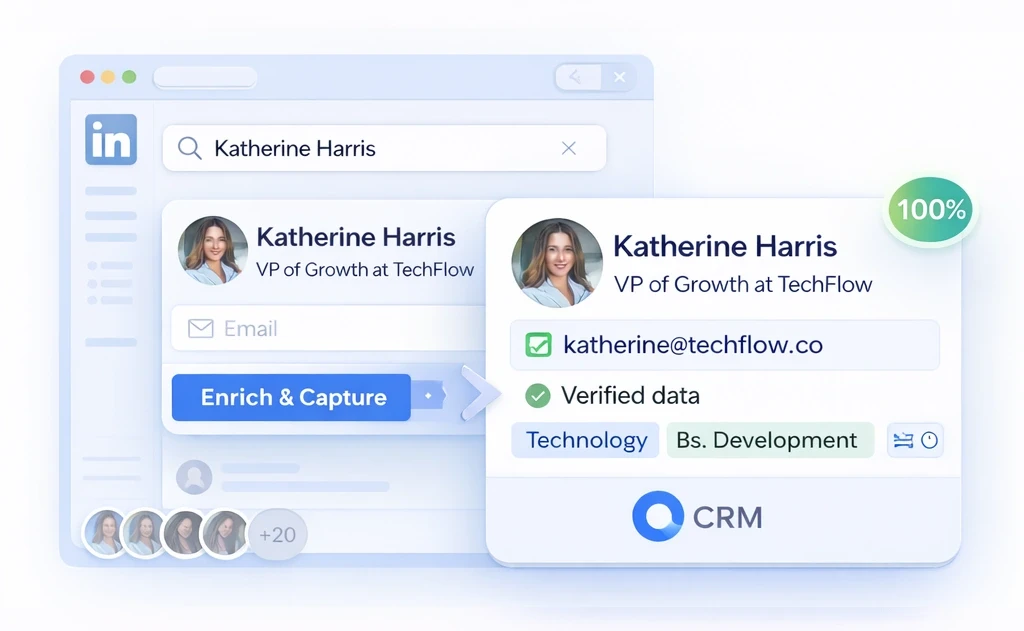
Task: Click the envelope icon in Email field
Action: pos(200,328)
